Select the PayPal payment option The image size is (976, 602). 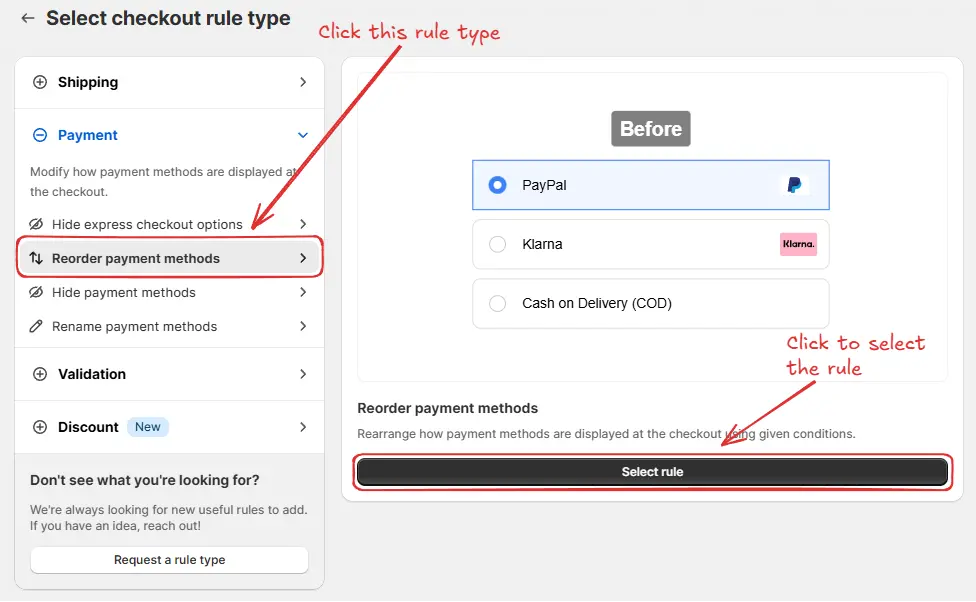coord(499,184)
